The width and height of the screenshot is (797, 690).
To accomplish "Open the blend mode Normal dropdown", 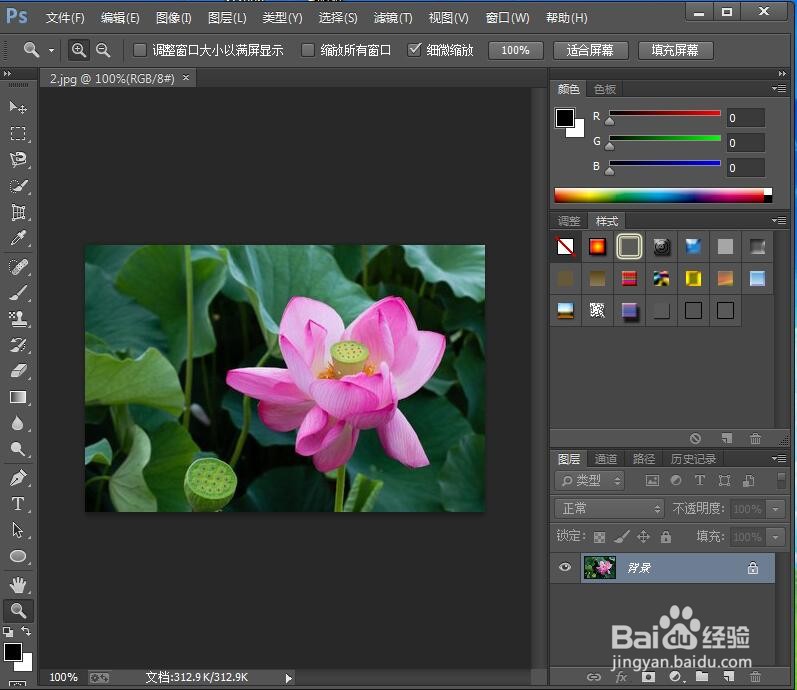I will (x=609, y=508).
